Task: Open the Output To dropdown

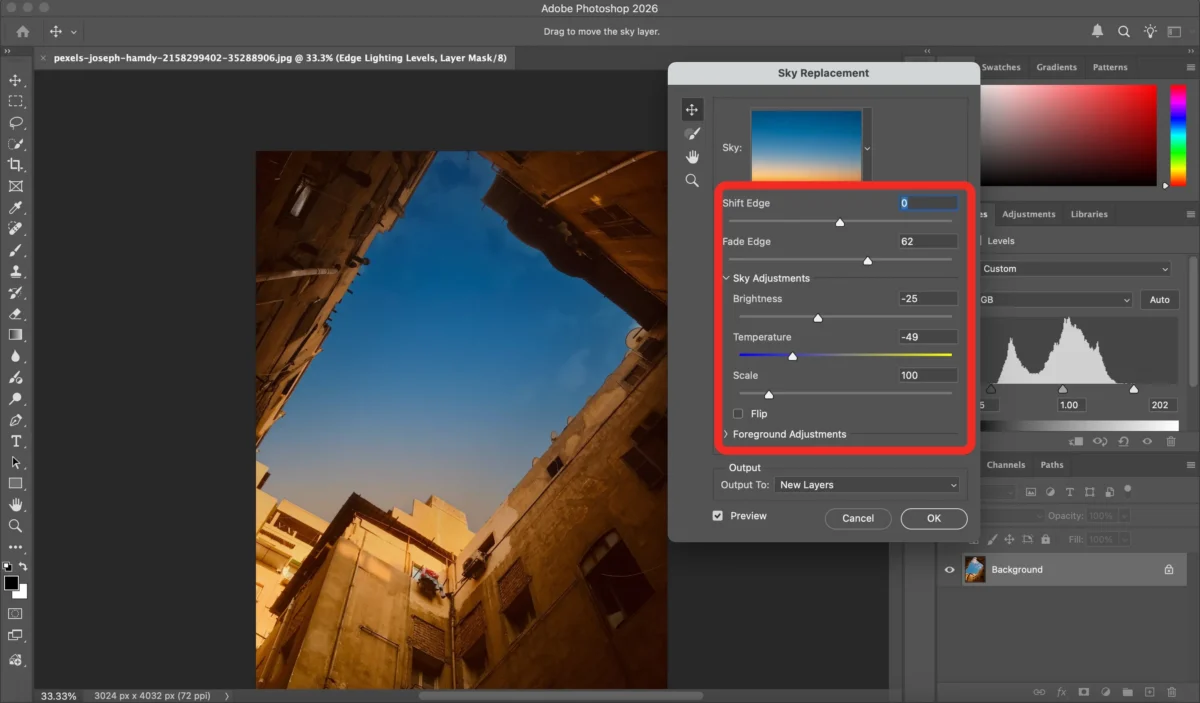Action: click(866, 485)
